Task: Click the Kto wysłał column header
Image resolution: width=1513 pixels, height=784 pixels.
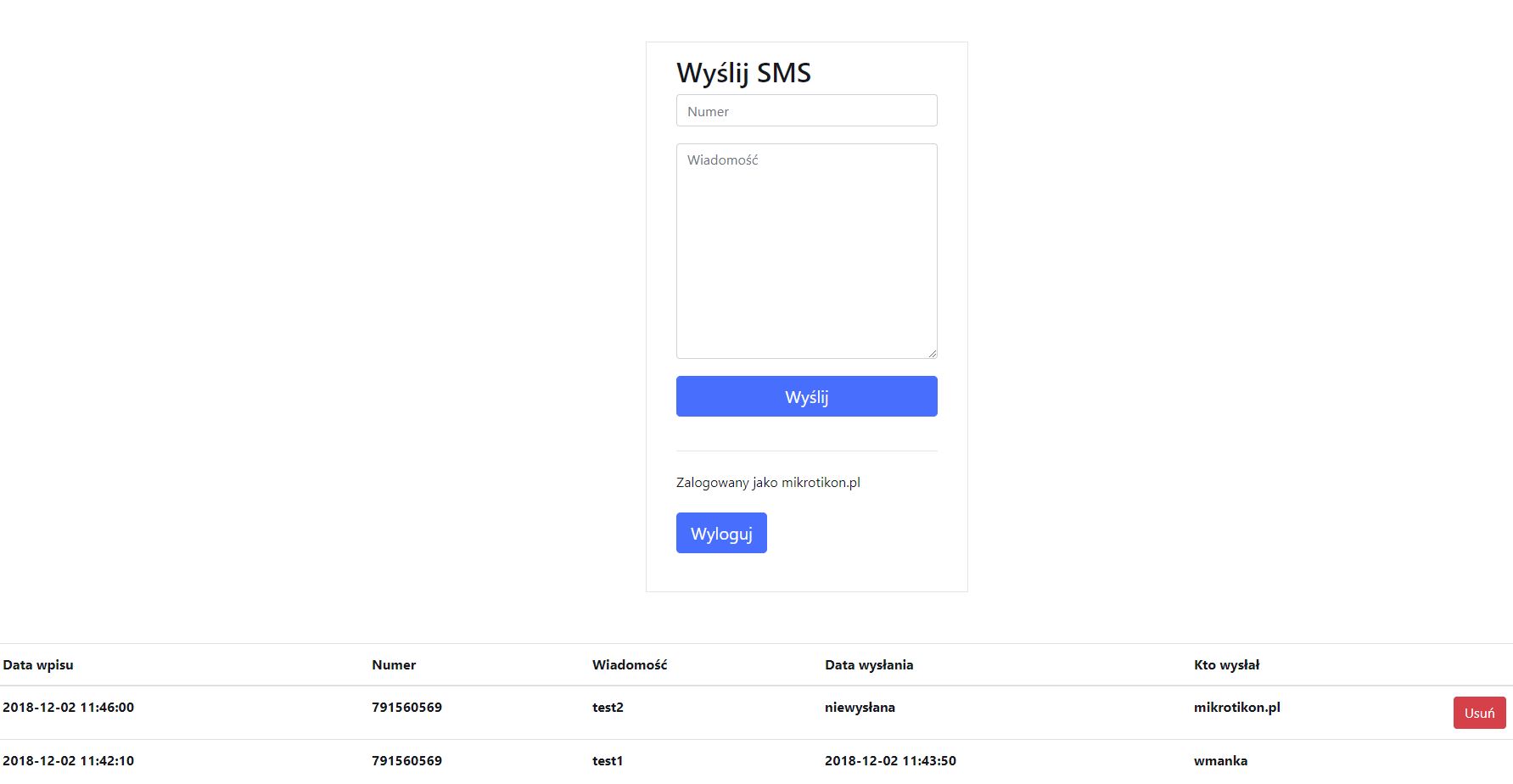Action: [1226, 665]
